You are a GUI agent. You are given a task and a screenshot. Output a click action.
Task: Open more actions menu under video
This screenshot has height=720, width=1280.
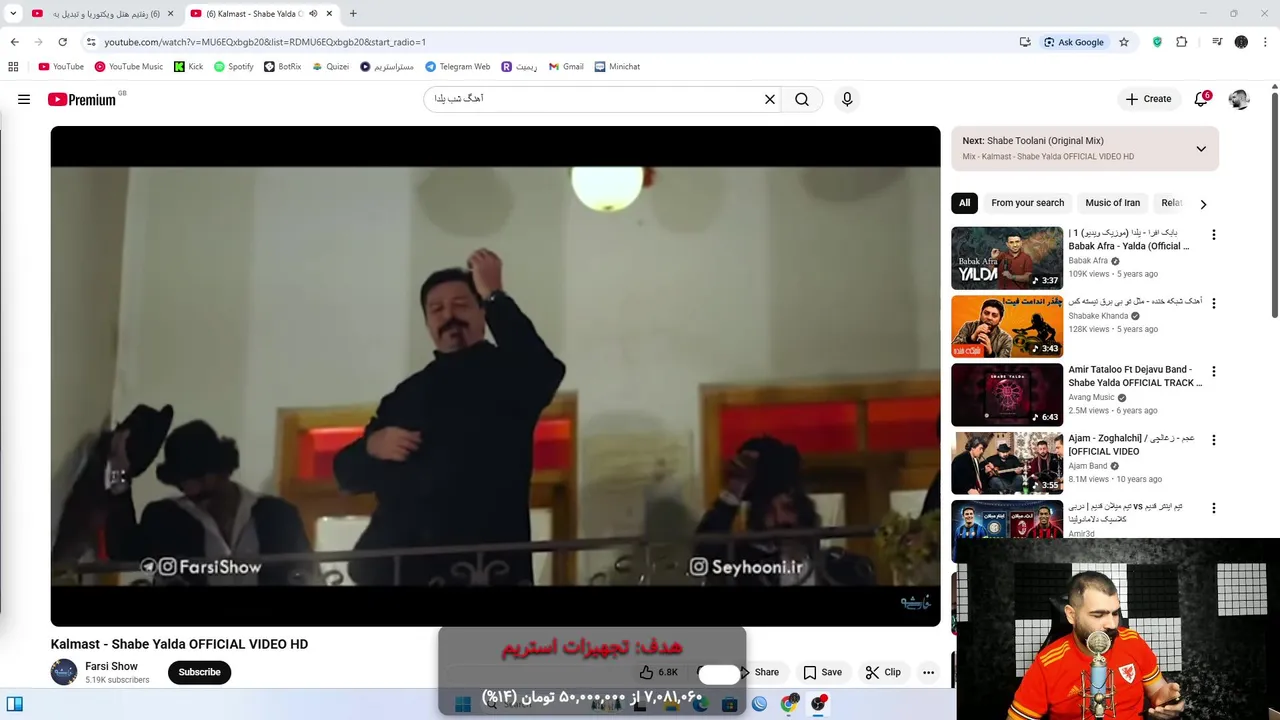click(x=928, y=672)
